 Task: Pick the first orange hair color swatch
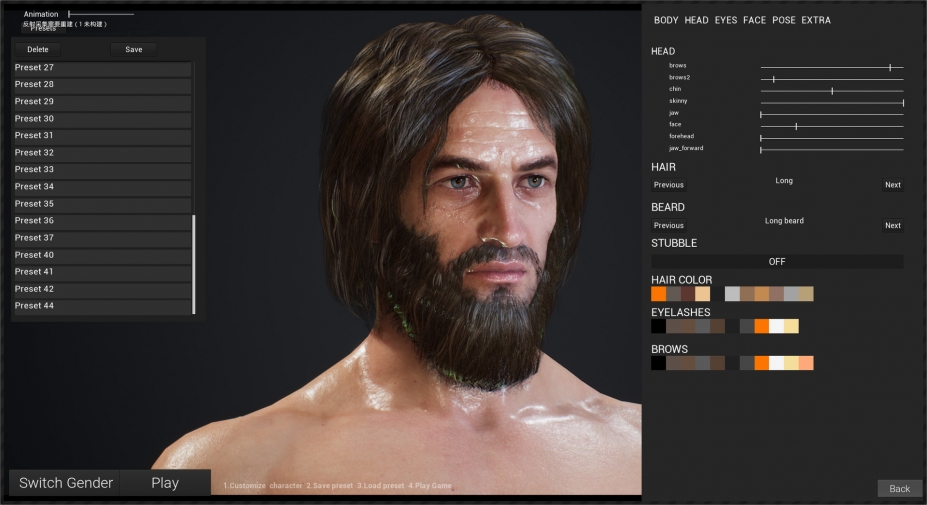[658, 294]
